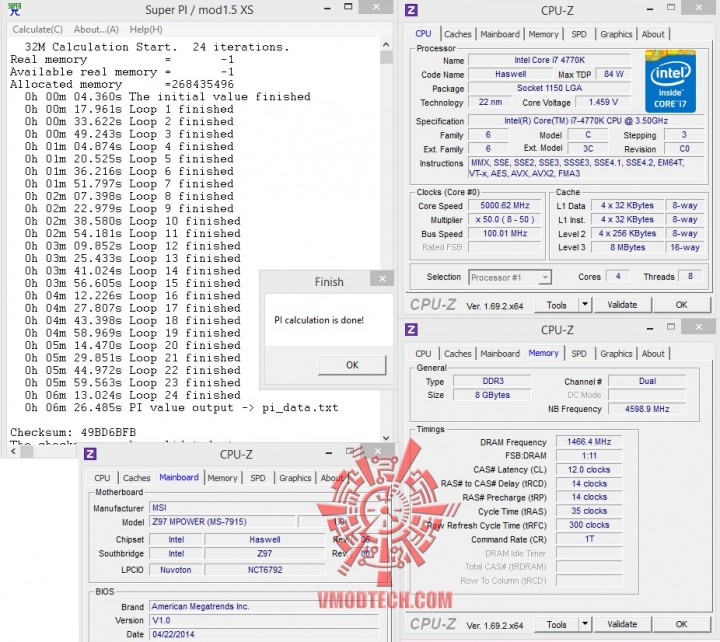
Task: Select Graphics tab in Memory CPU-Z window
Action: pyautogui.click(x=616, y=354)
